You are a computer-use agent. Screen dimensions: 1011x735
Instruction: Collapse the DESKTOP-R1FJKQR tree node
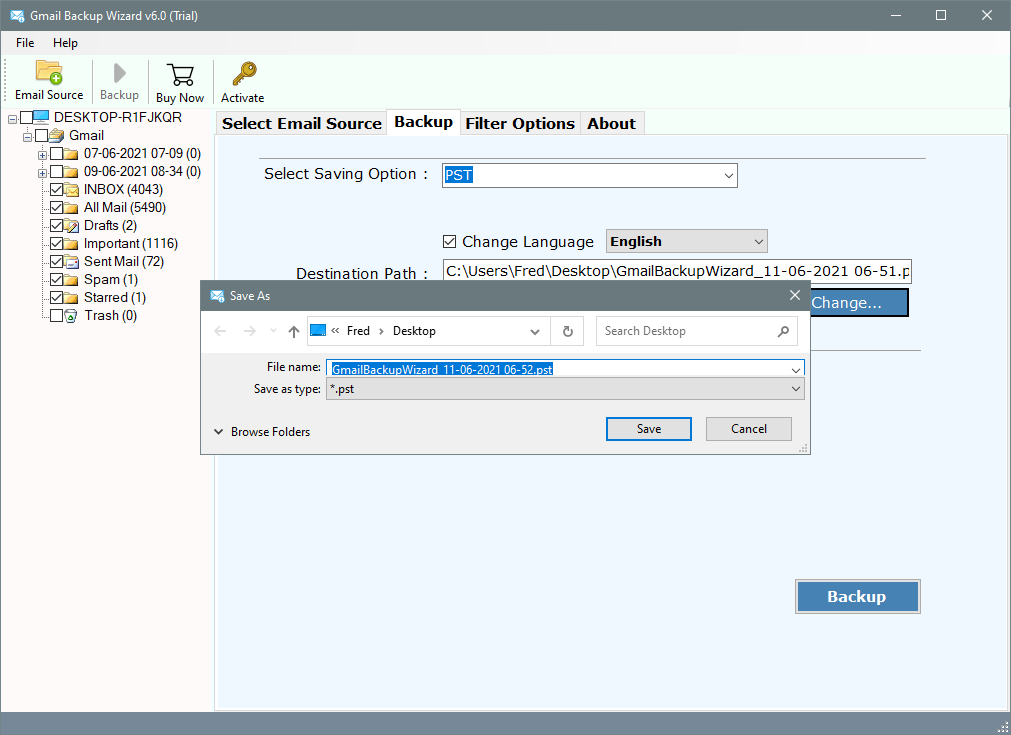pos(12,119)
